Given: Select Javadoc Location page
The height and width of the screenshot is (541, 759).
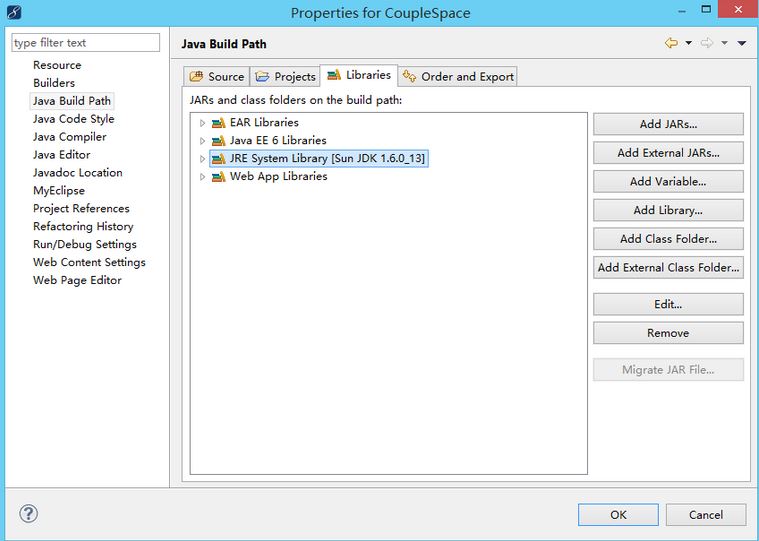Looking at the screenshot, I should [x=77, y=173].
